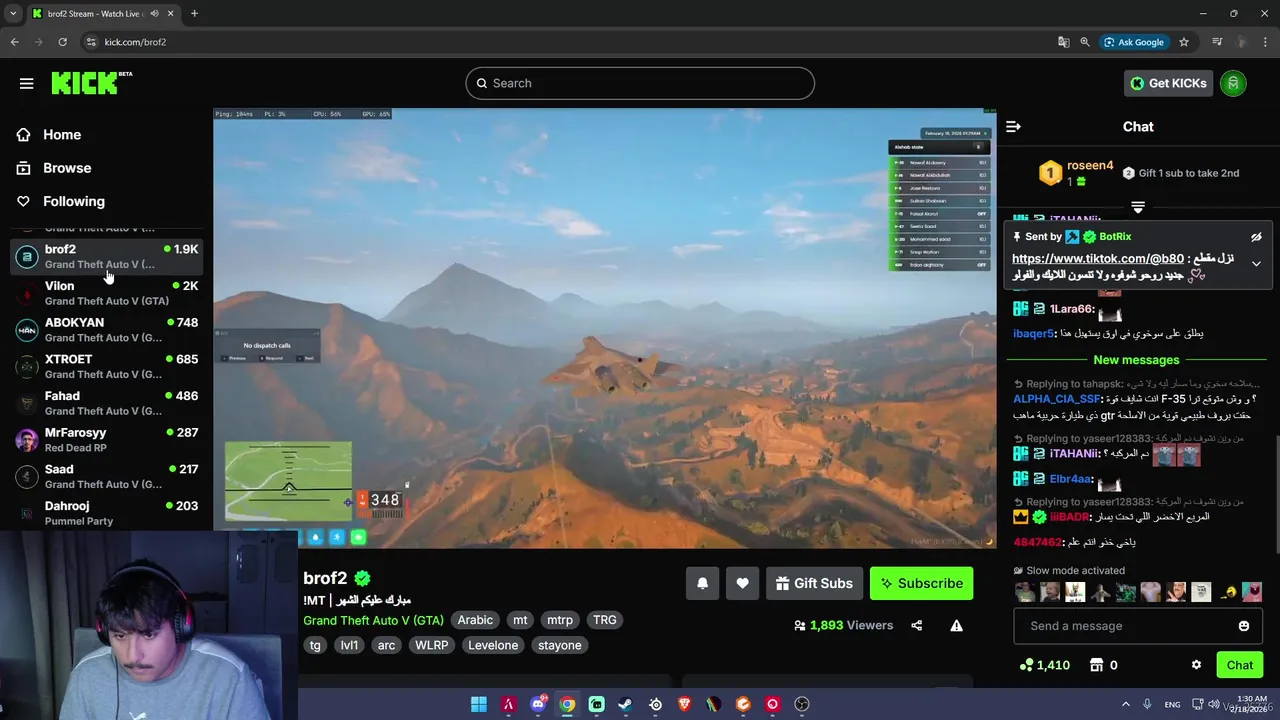
Task: Click the Gift Subs button
Action: click(x=814, y=584)
